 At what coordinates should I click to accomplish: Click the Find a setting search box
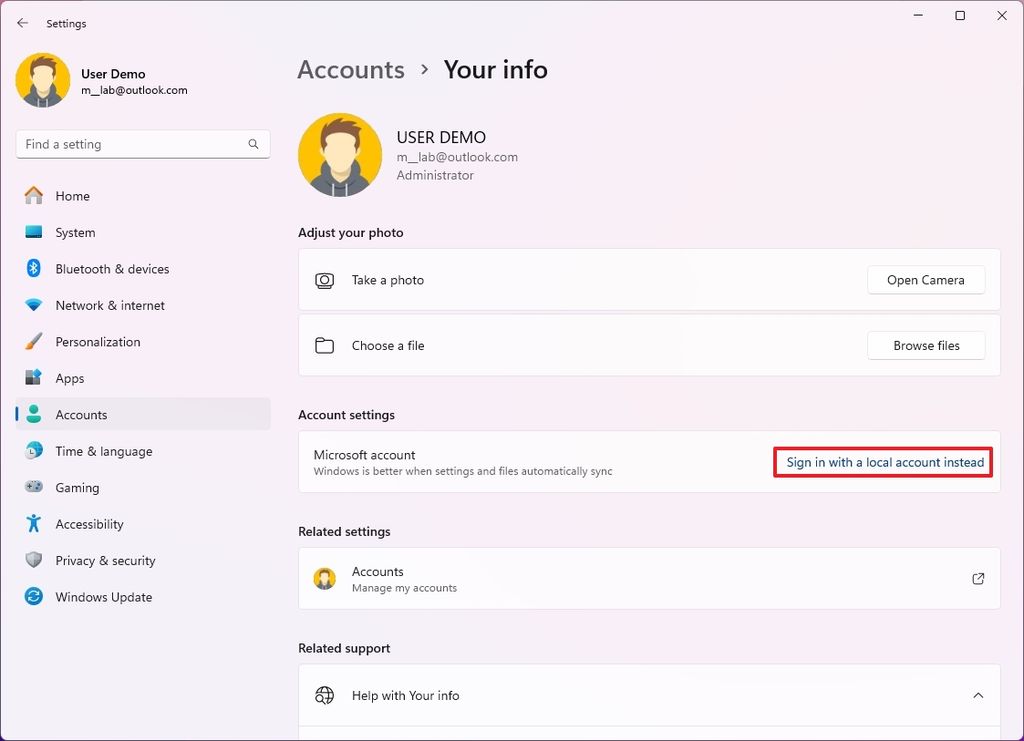click(142, 143)
